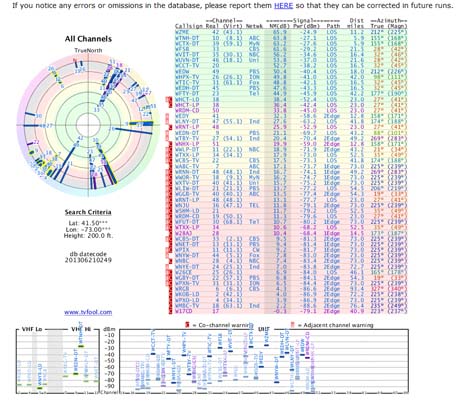Click the TrueNorth label above radar
The image size is (460, 403).
[88, 50]
